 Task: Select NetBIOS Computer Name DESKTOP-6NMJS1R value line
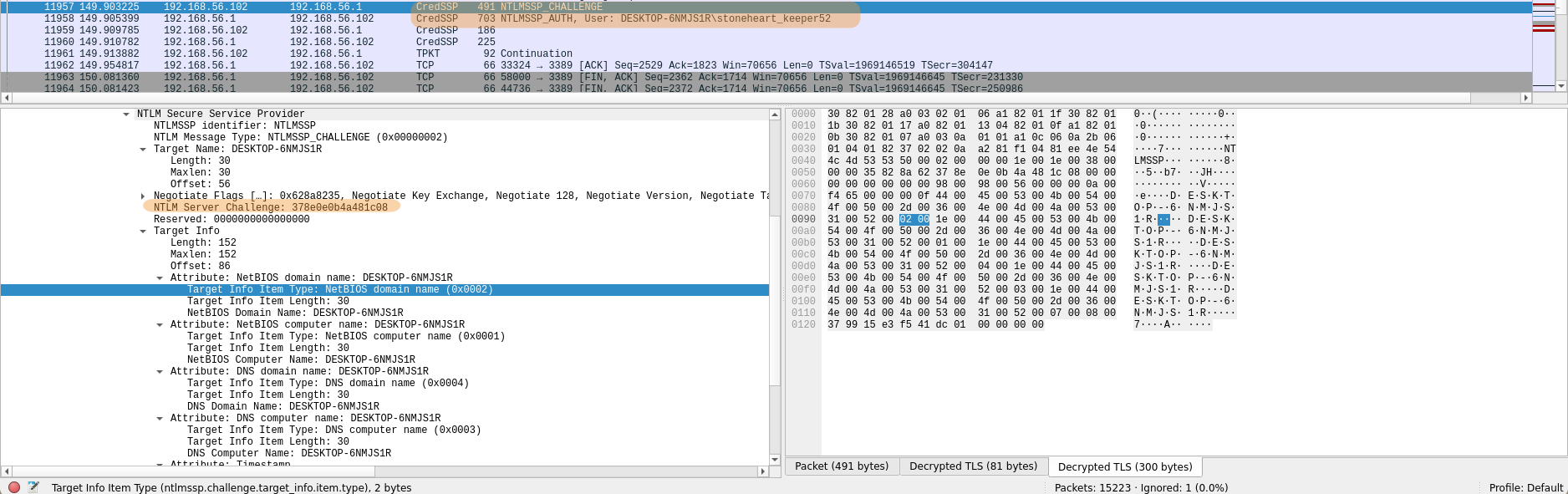[301, 360]
